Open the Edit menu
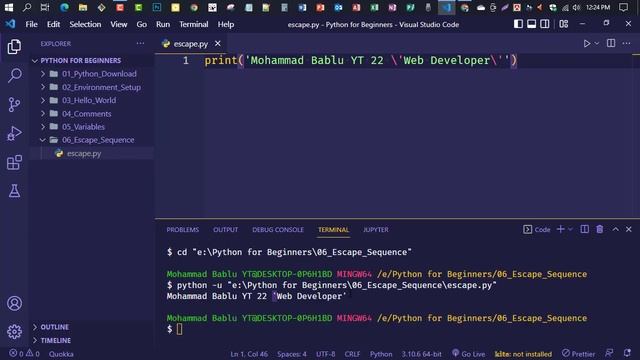The width and height of the screenshot is (640, 360). (x=53, y=24)
